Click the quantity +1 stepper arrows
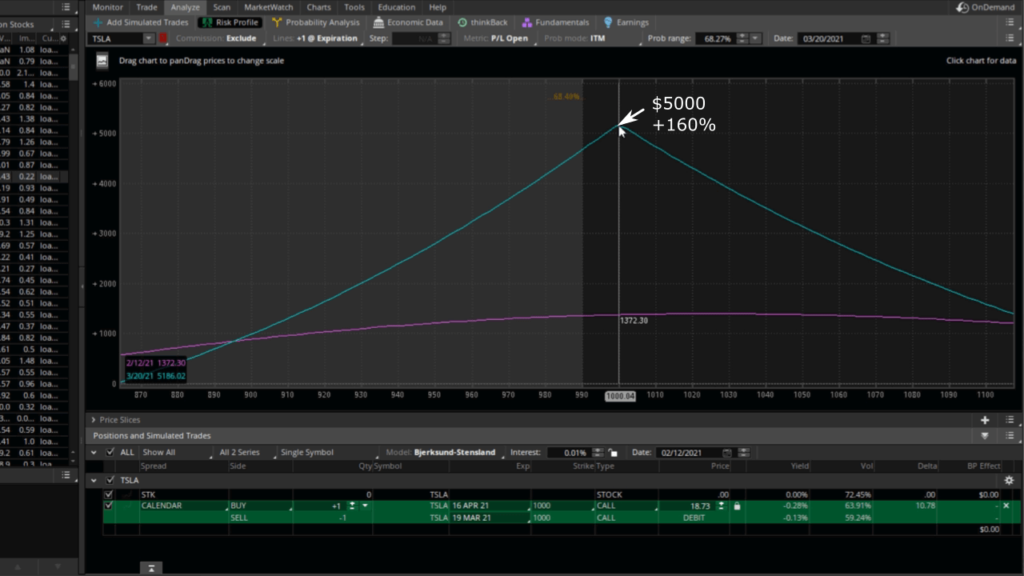Screen dimensions: 1024x576 point(352,505)
